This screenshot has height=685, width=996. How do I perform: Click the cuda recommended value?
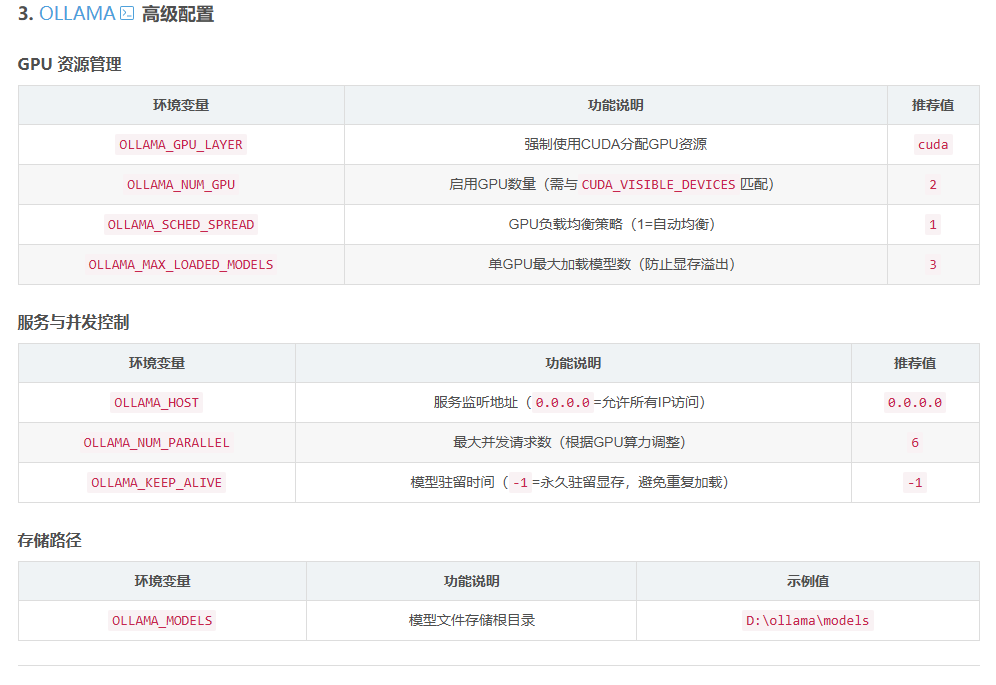coord(932,145)
